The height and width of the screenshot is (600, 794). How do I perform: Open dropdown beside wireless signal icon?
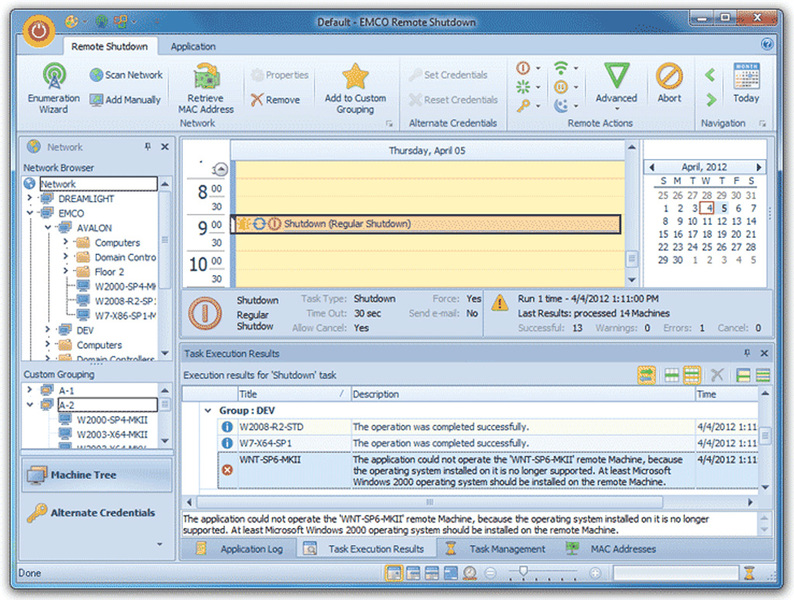pos(576,68)
